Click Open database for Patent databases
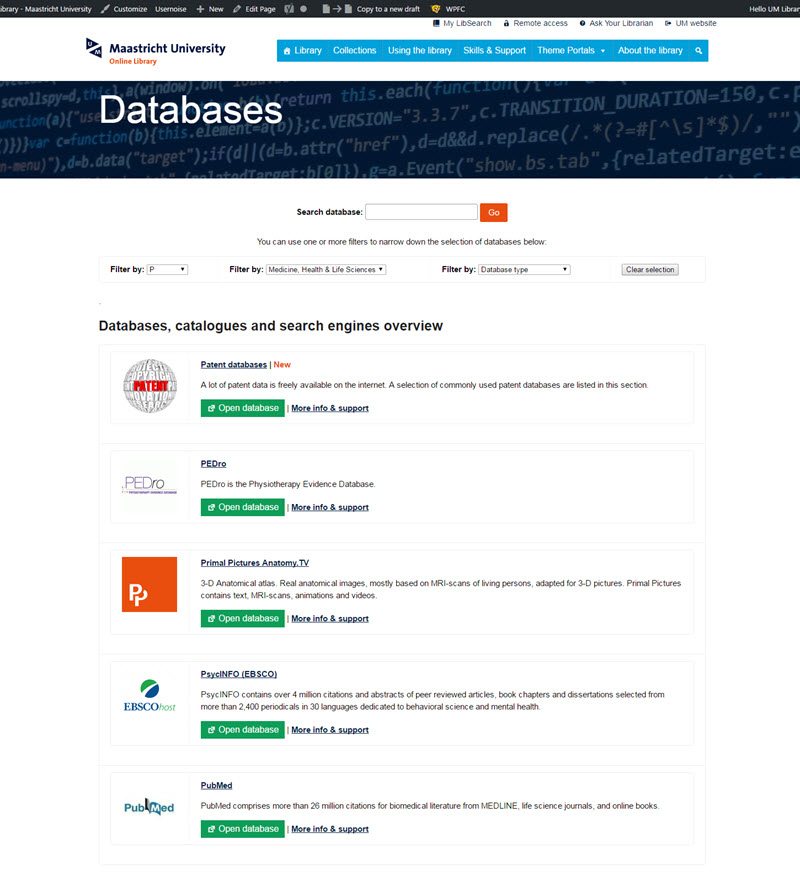The image size is (800, 873). pos(243,408)
